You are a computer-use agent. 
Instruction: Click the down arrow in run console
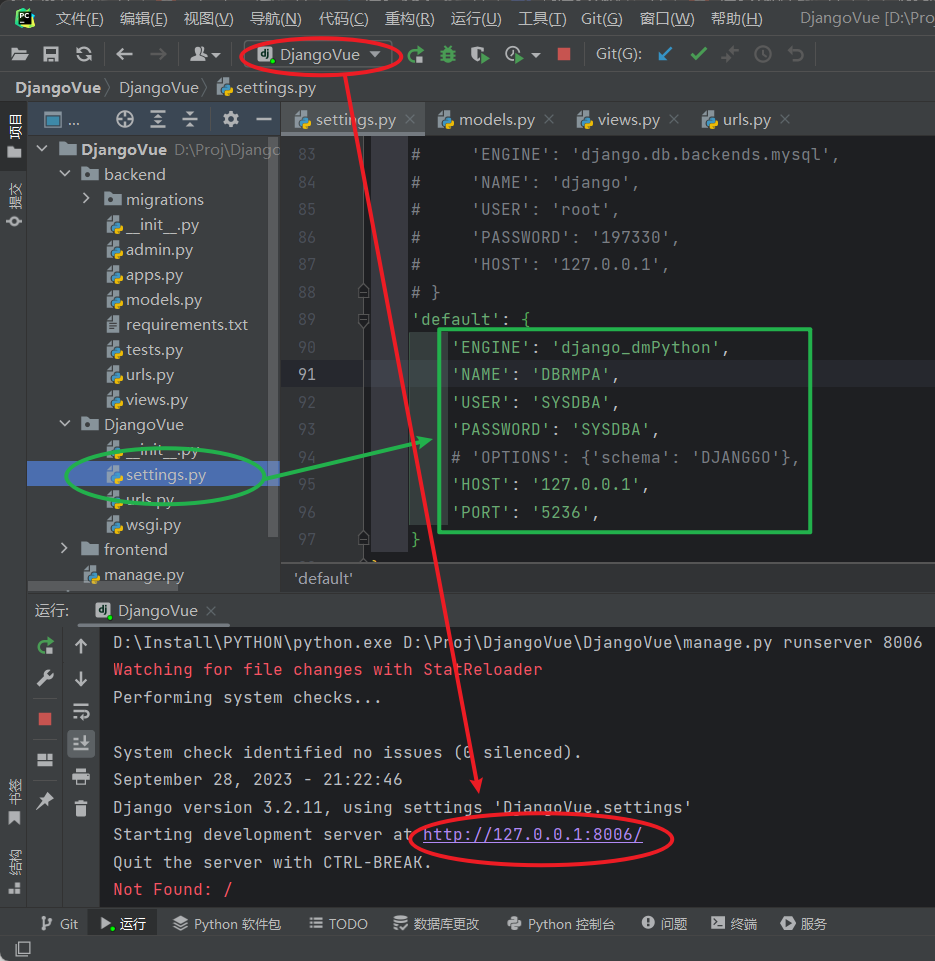[x=81, y=679]
